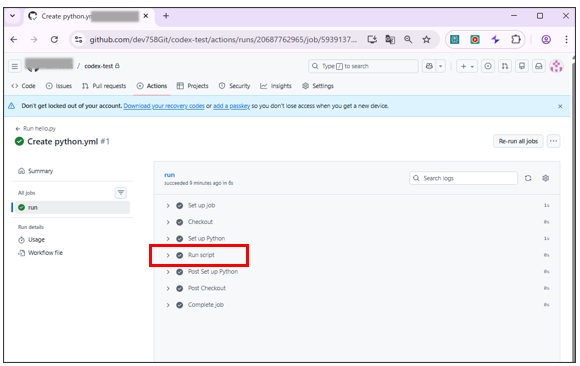Image resolution: width=580 pixels, height=366 pixels.
Task: Go to the Projects tab
Action: pos(193,86)
